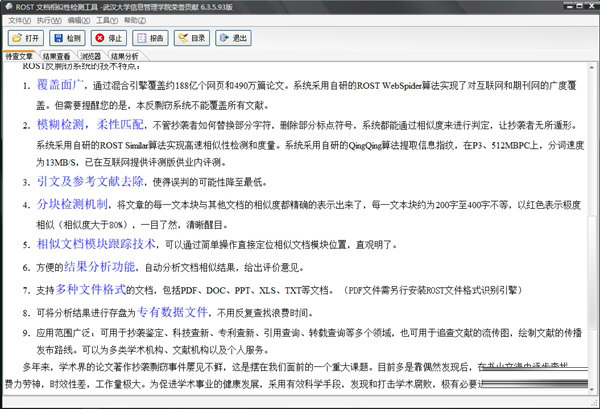Click the ROST app icon in title bar
This screenshot has height=409, width=600.
click(8, 7)
